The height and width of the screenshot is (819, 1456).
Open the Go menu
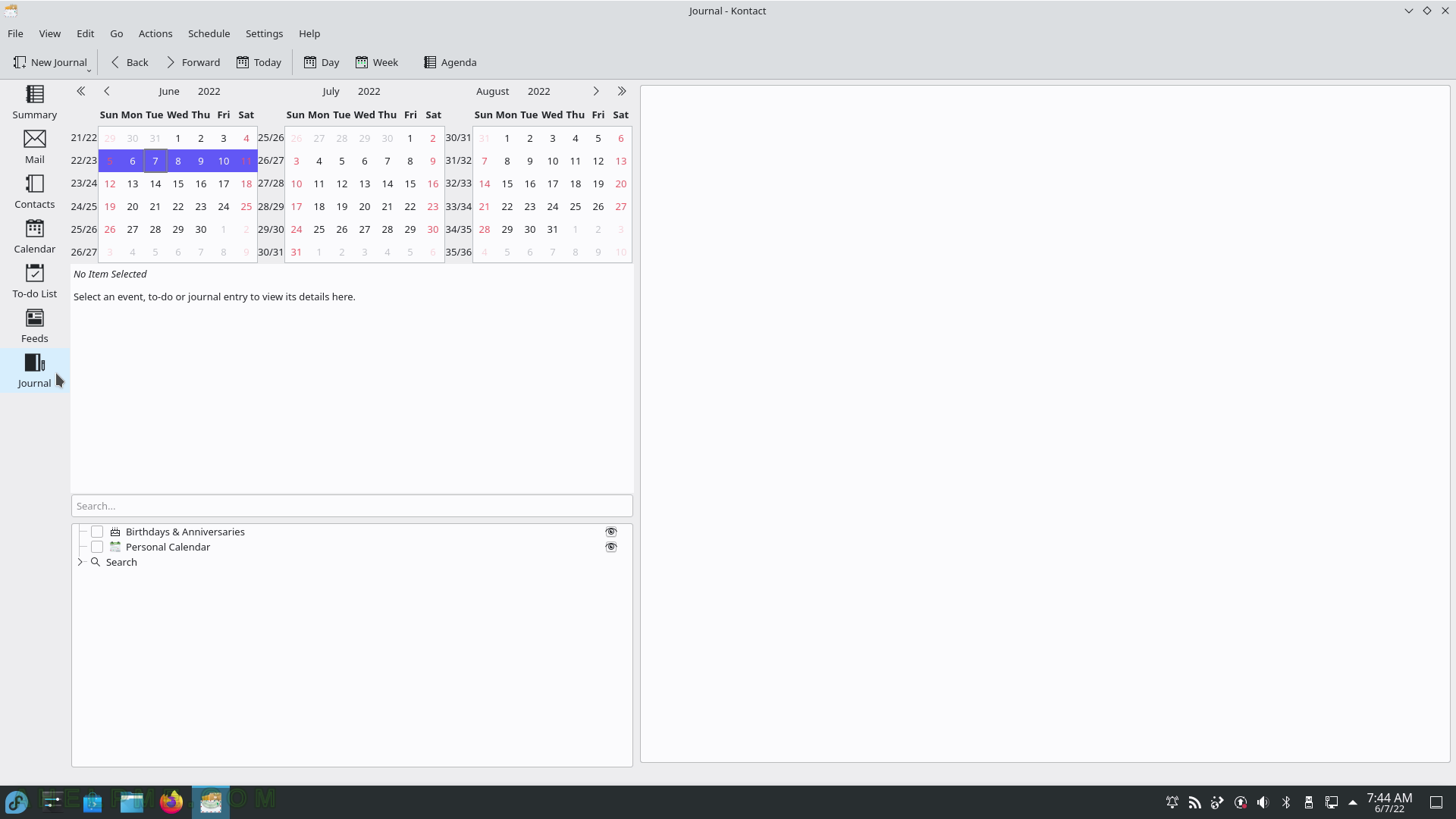[116, 33]
